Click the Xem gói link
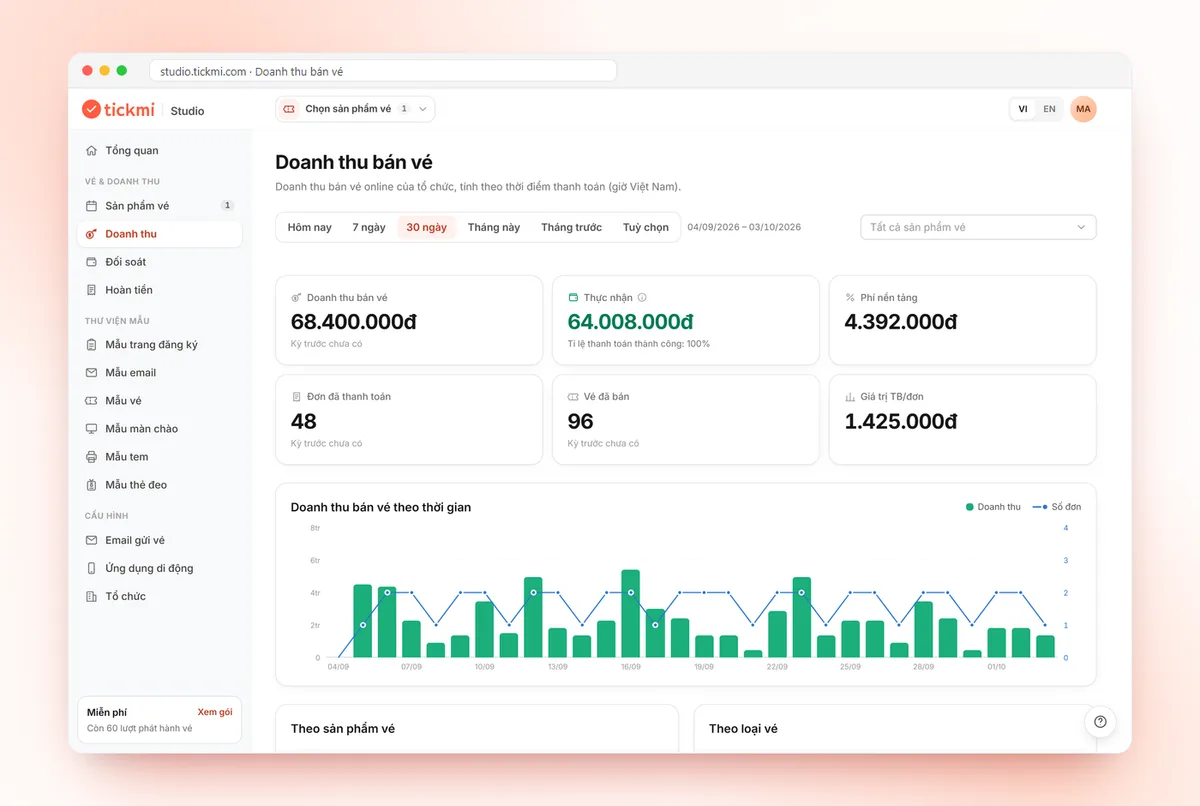 215,712
